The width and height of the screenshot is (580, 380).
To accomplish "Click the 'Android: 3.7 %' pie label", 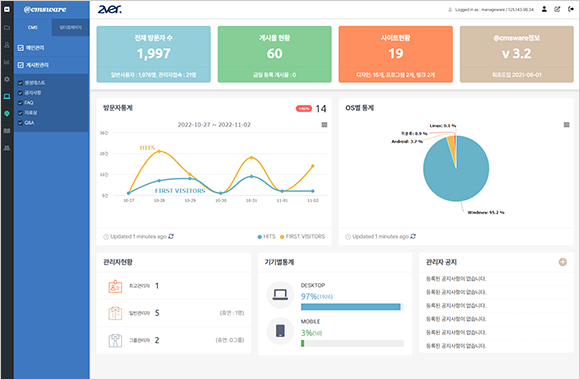I will (407, 141).
